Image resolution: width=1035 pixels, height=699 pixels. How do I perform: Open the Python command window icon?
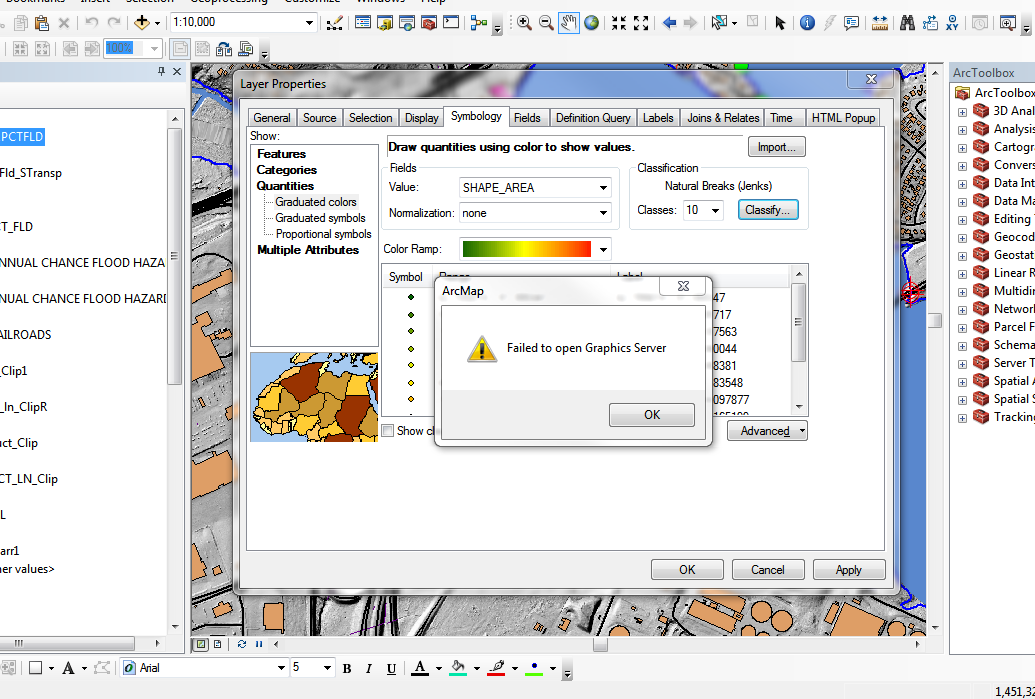(451, 23)
